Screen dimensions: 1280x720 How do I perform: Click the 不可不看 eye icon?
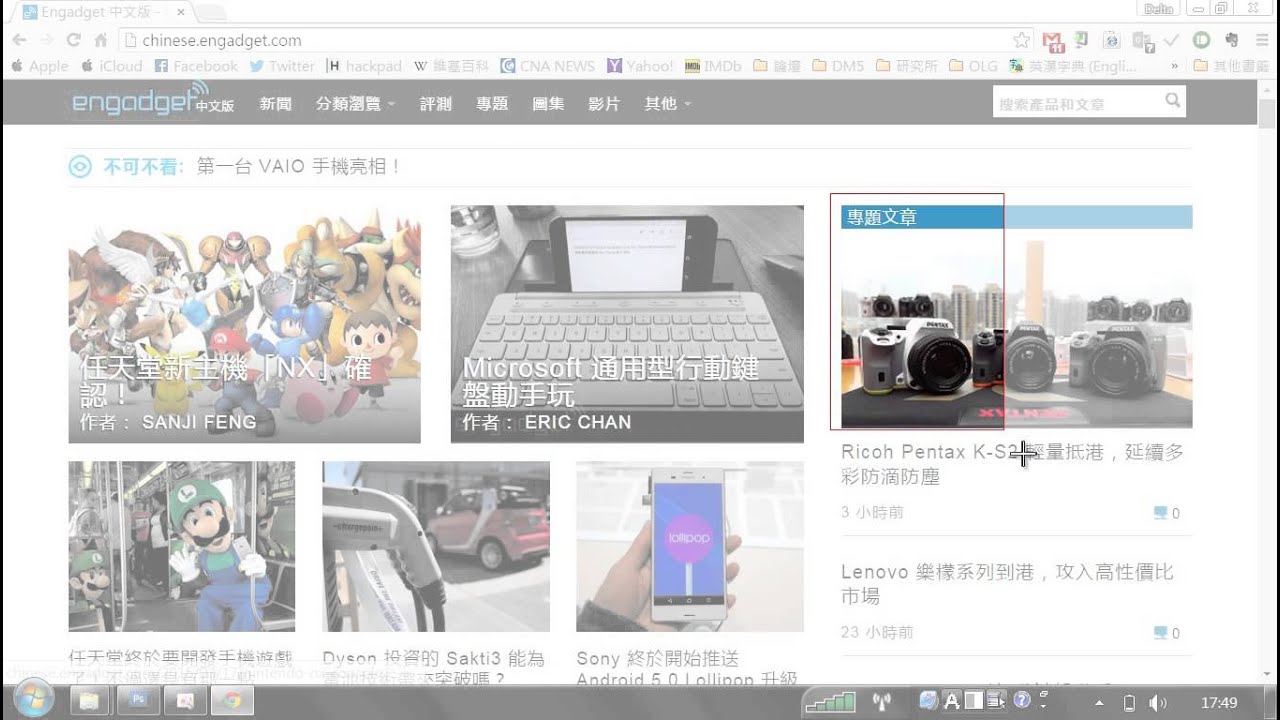(80, 167)
